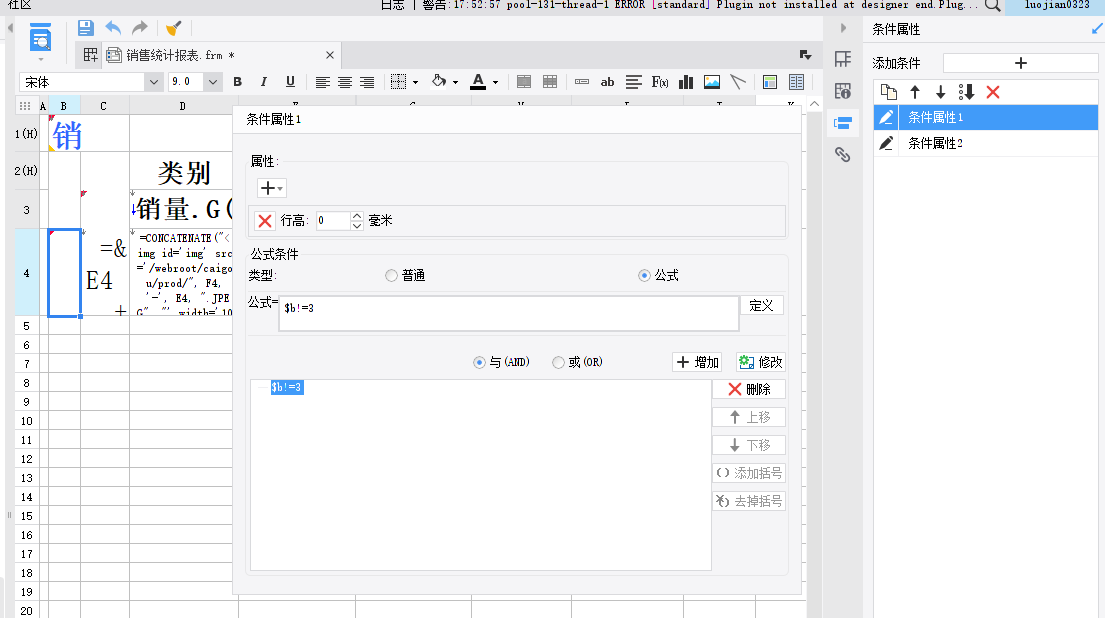Insert a chart with bar chart icon
1105x618 pixels.
pos(686,82)
